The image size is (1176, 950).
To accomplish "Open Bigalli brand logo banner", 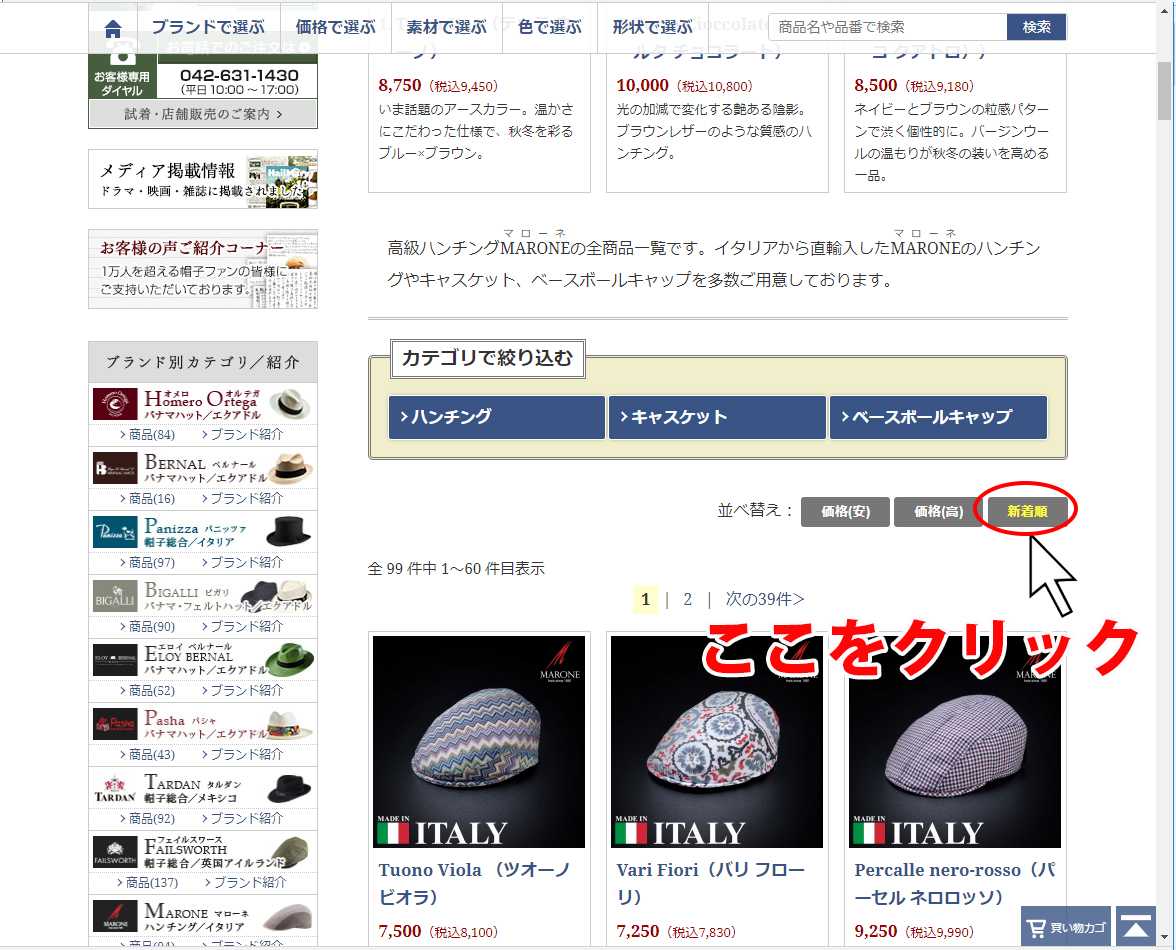I will [x=202, y=595].
